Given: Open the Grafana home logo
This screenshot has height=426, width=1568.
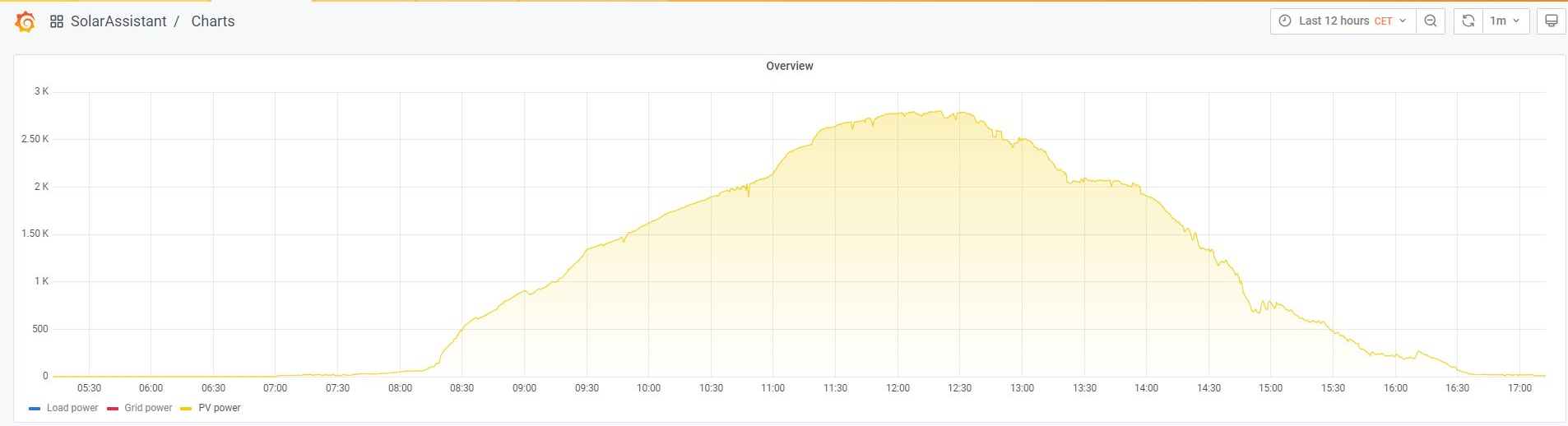Looking at the screenshot, I should 26,21.
